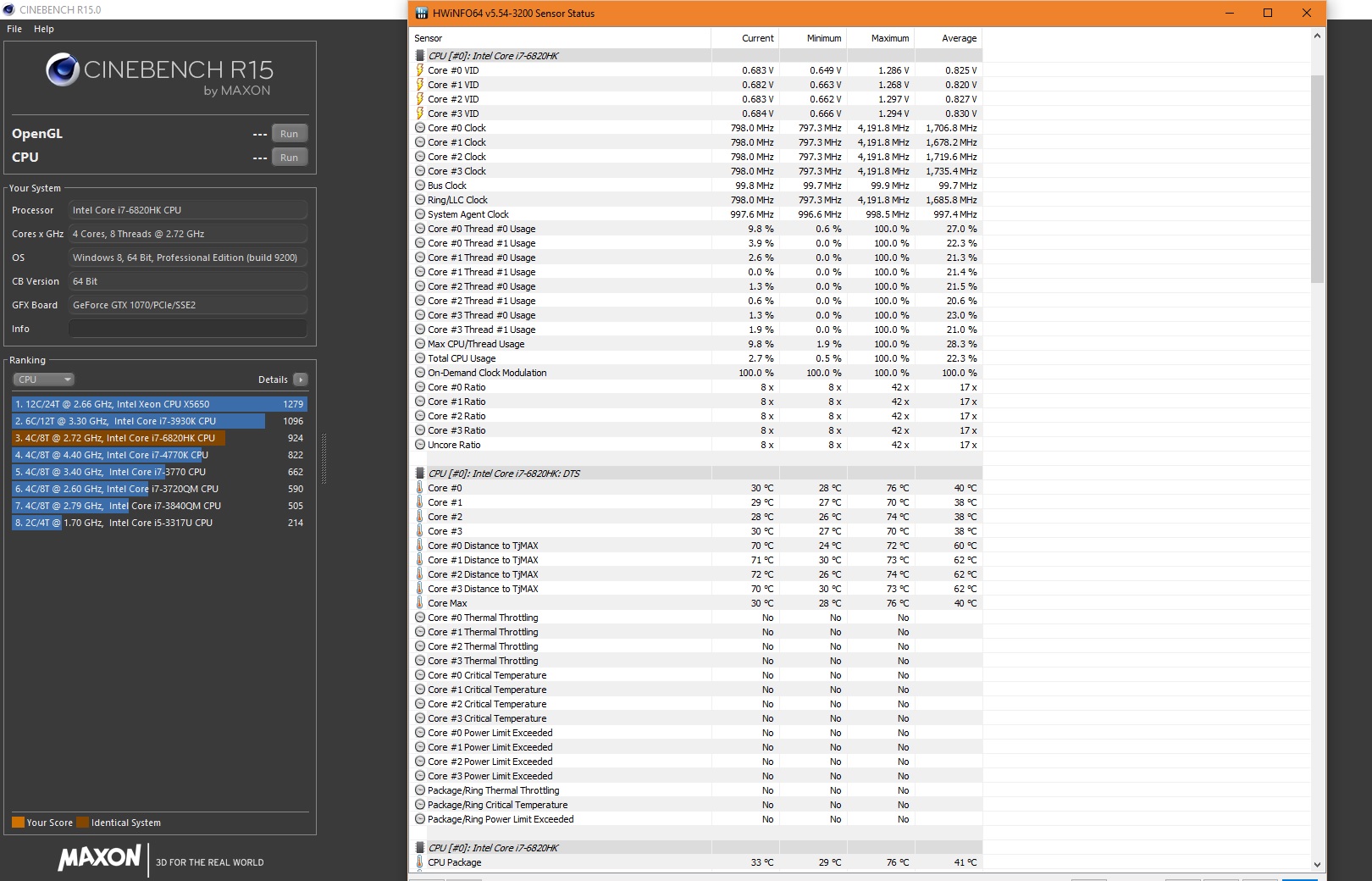Click the thermometer icon next to CPU Package

[x=419, y=862]
